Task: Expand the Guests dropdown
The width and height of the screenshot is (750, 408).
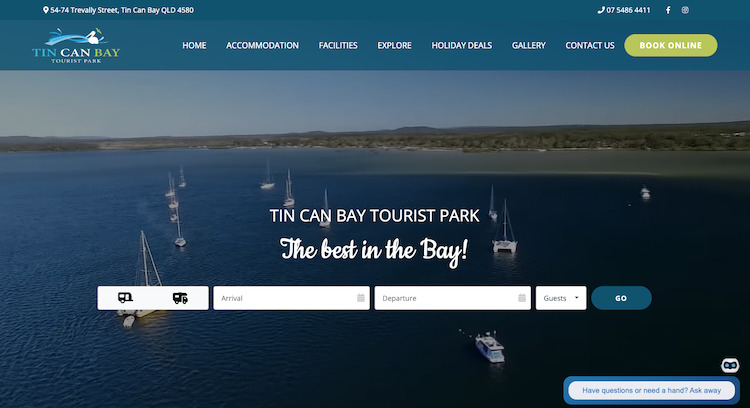Action: click(561, 298)
